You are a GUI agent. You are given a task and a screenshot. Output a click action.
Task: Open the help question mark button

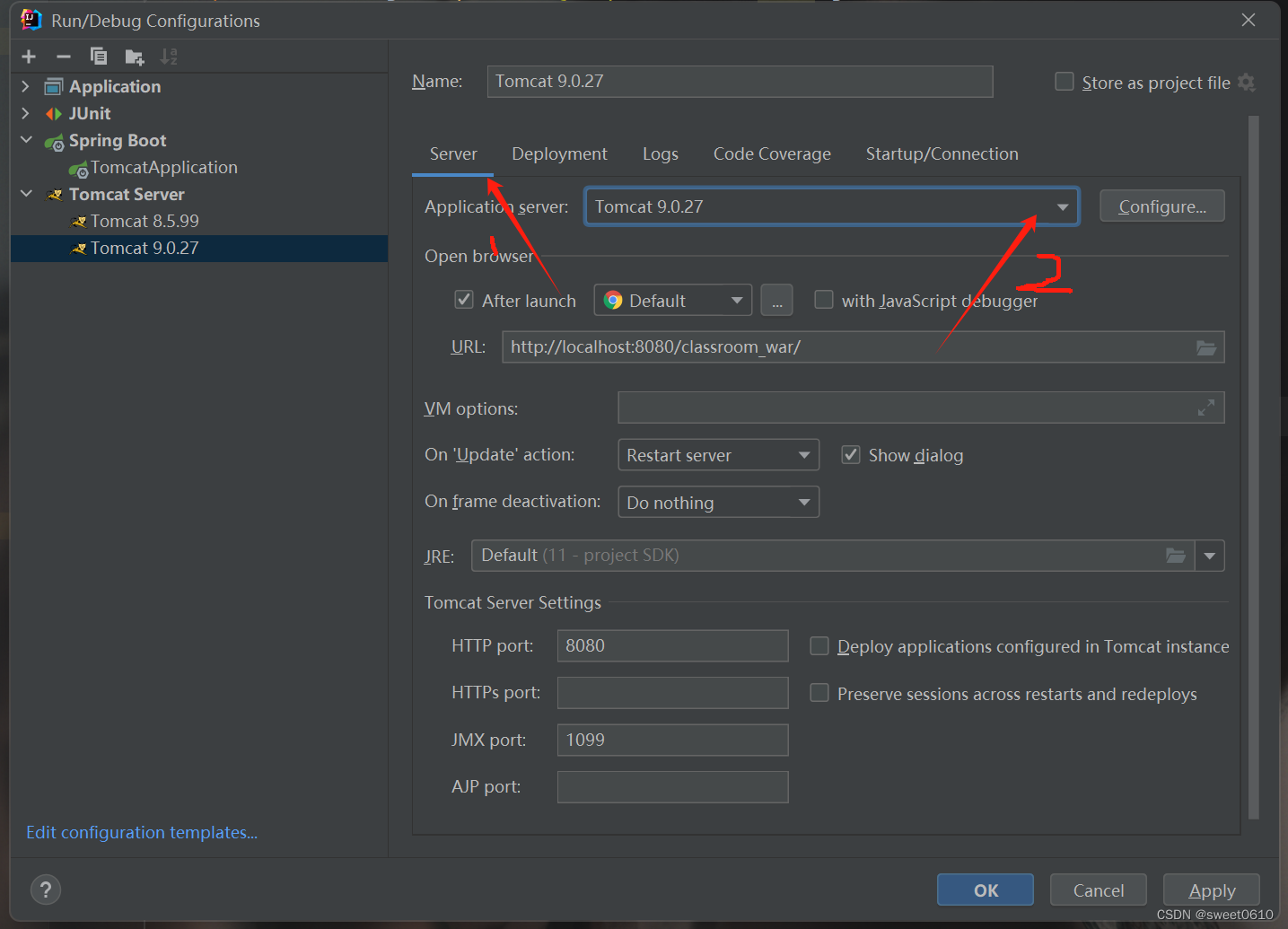(x=46, y=890)
